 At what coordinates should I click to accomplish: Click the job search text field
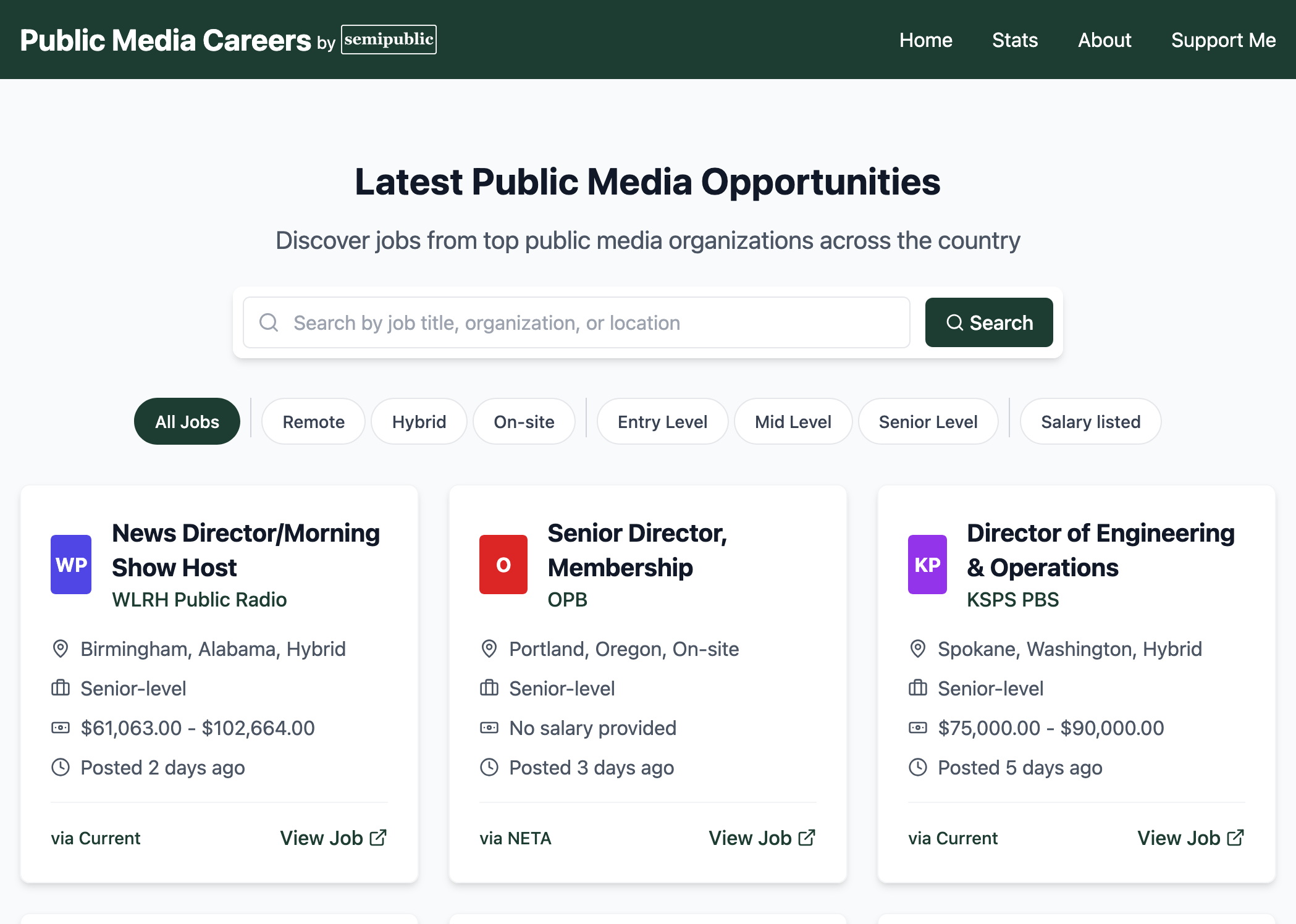pyautogui.click(x=593, y=322)
